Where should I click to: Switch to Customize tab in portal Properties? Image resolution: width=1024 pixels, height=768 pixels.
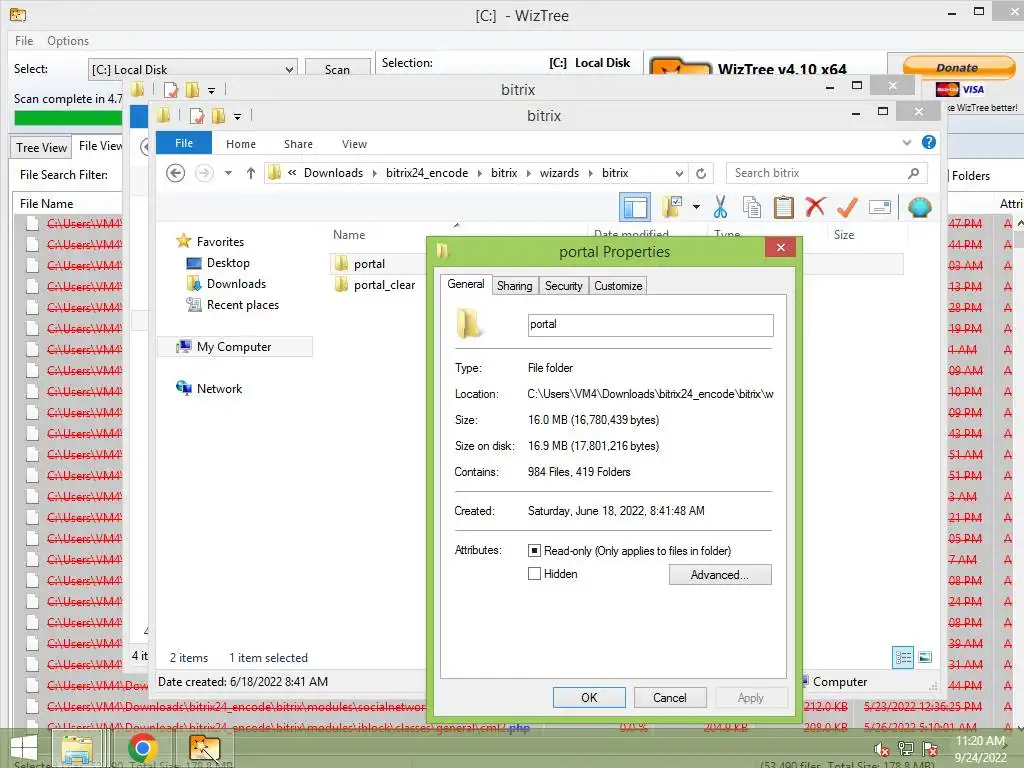(x=618, y=285)
